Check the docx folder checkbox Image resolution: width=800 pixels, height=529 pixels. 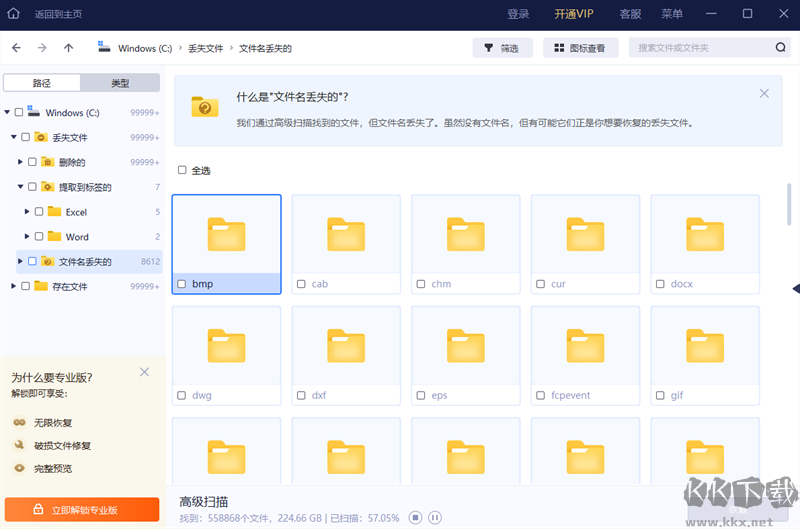(x=660, y=284)
